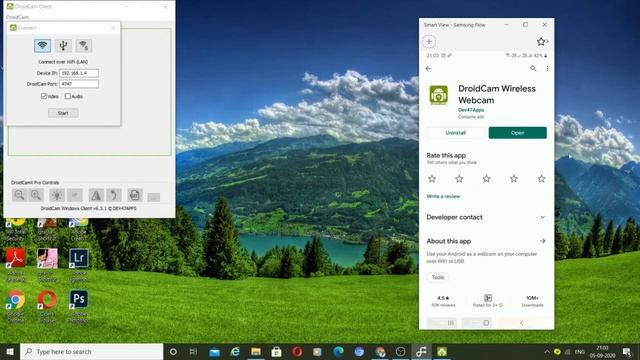Viewport: 640px width, 360px height.
Task: Click the save JPG snapshot Pro control icon
Action: point(135,195)
